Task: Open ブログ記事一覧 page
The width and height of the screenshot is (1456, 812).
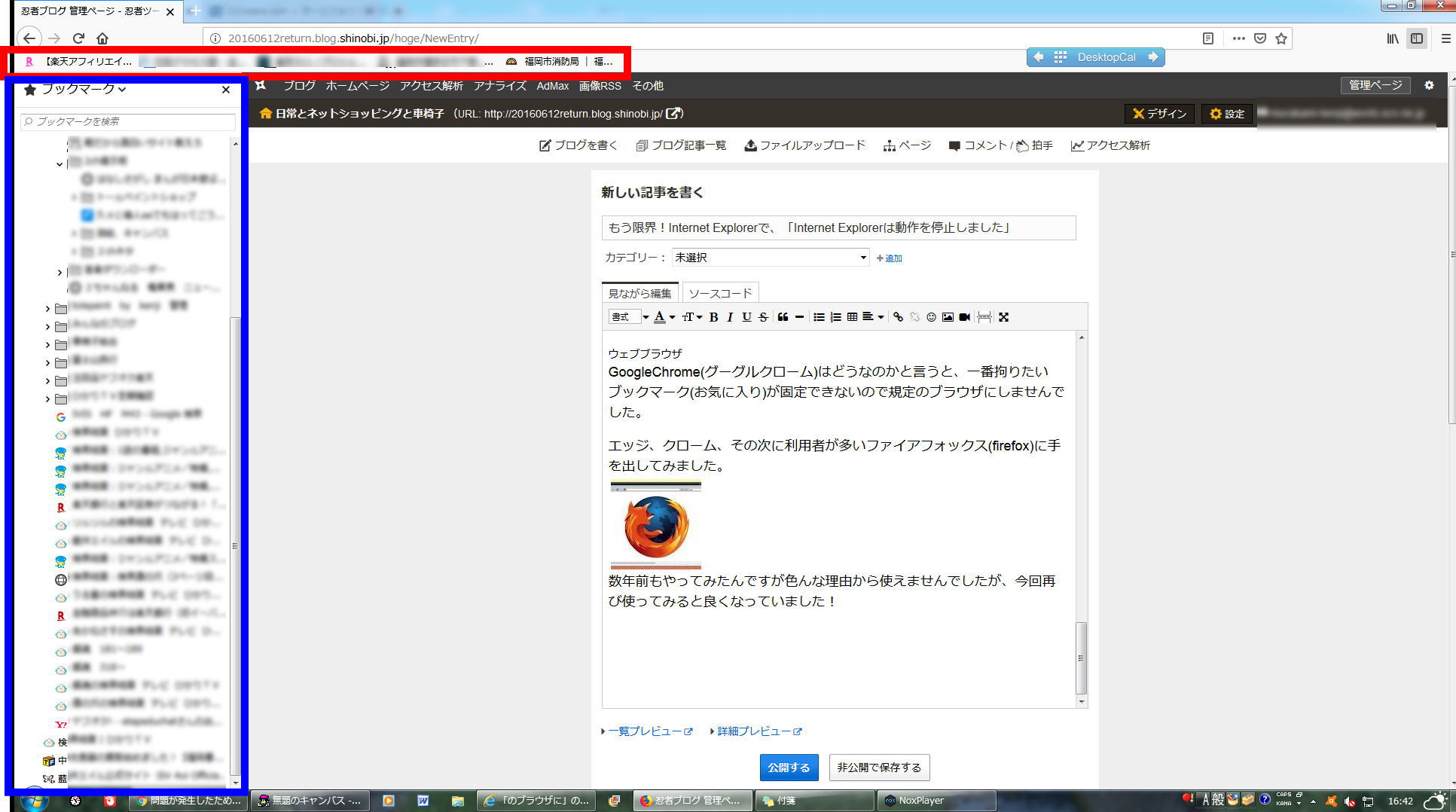Action: tap(681, 145)
